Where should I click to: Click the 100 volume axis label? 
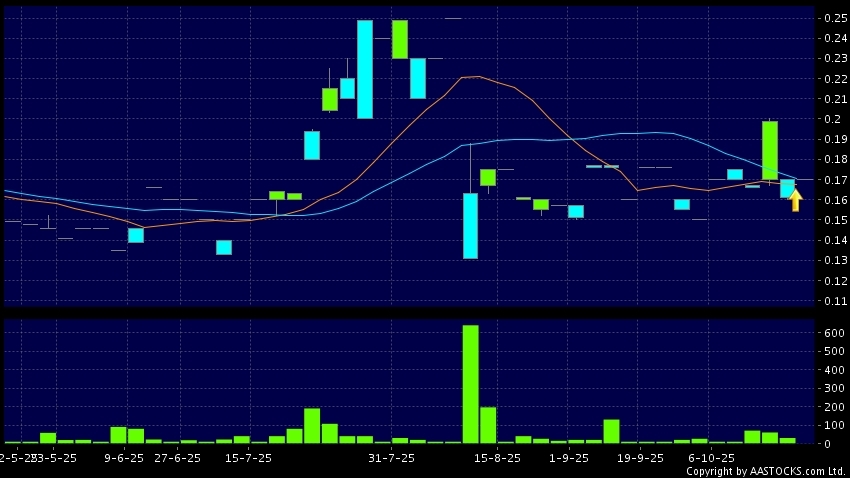click(x=834, y=425)
